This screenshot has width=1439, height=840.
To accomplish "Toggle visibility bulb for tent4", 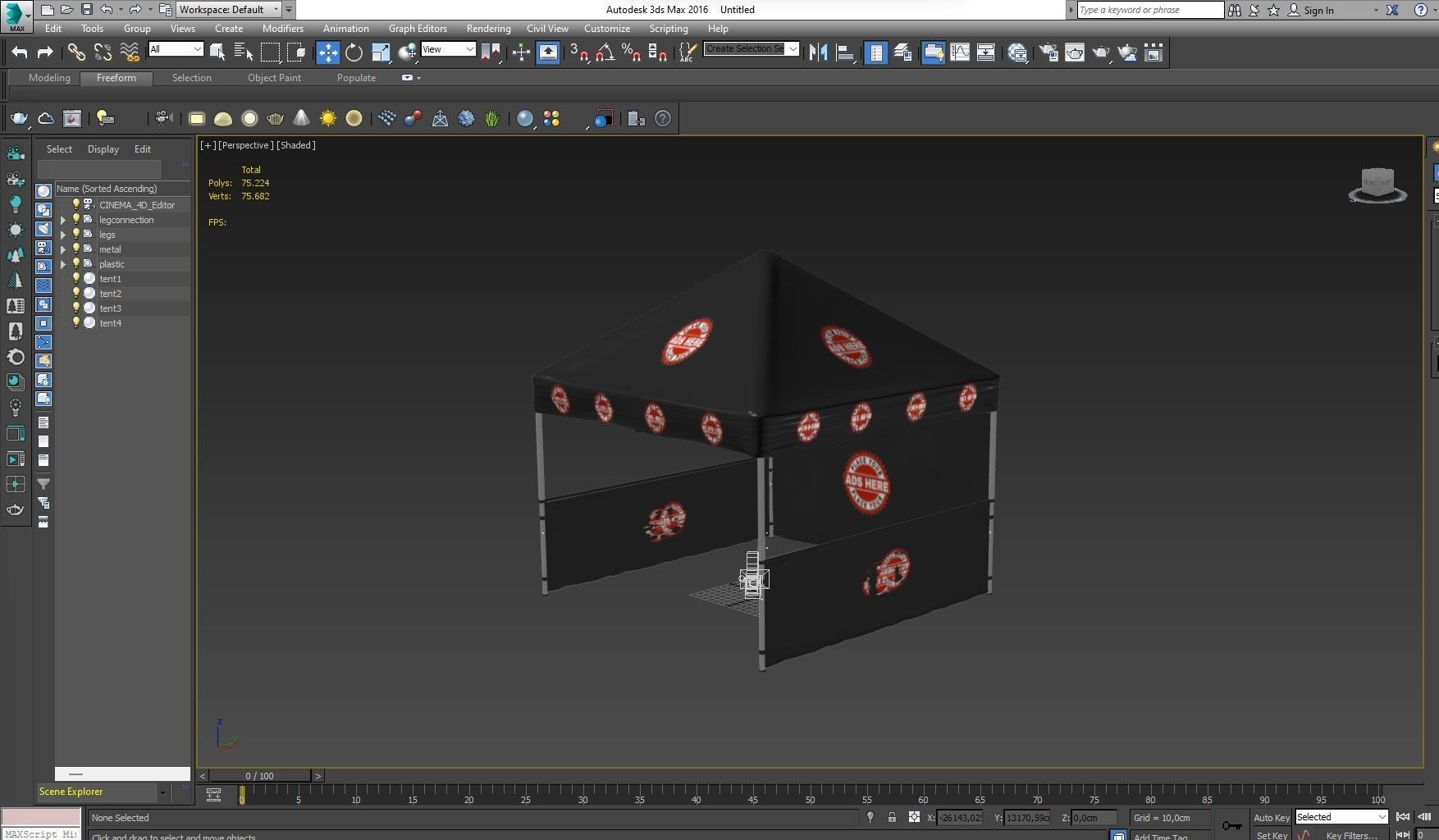I will coord(76,322).
